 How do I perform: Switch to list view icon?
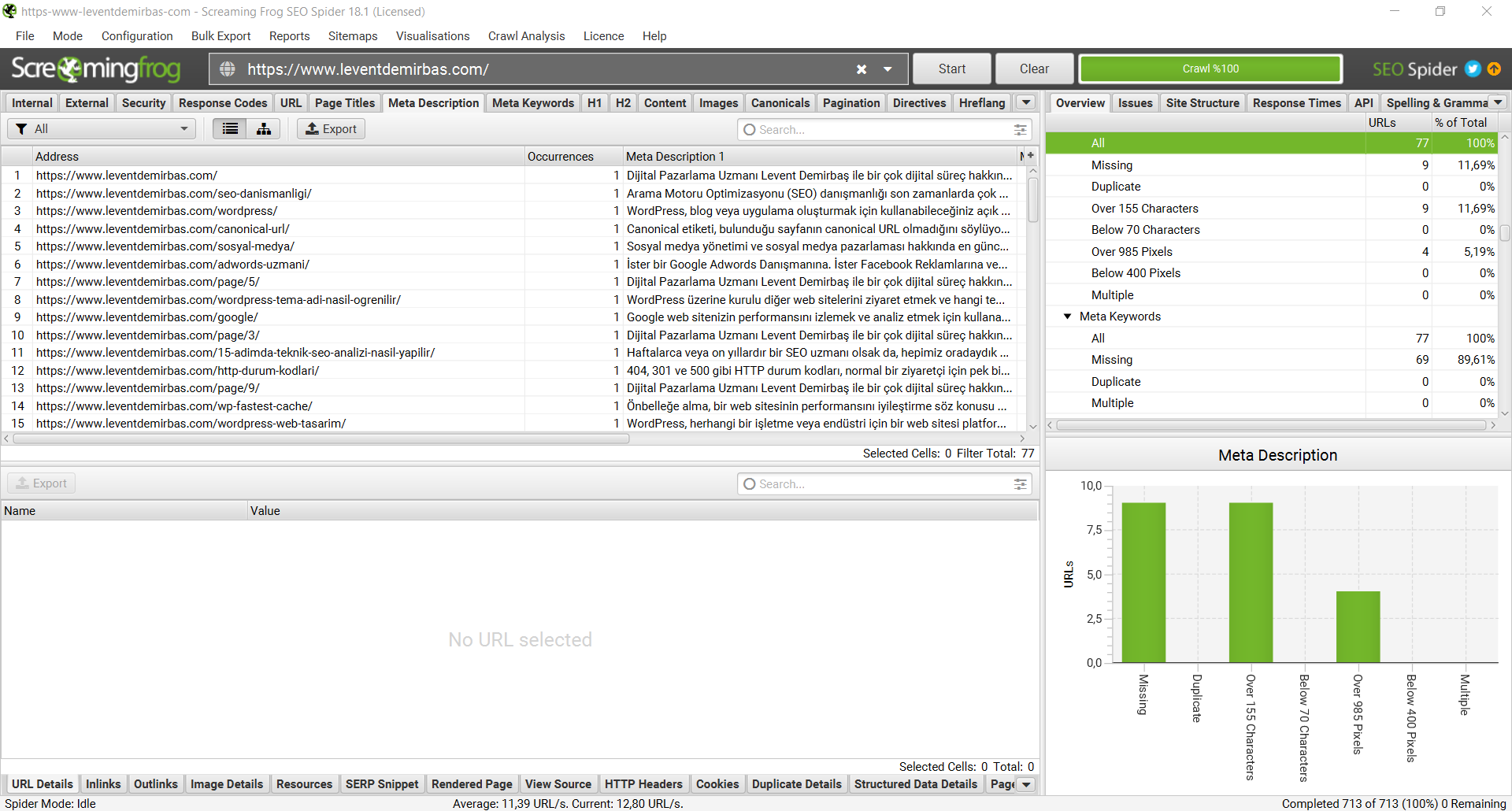pyautogui.click(x=230, y=129)
